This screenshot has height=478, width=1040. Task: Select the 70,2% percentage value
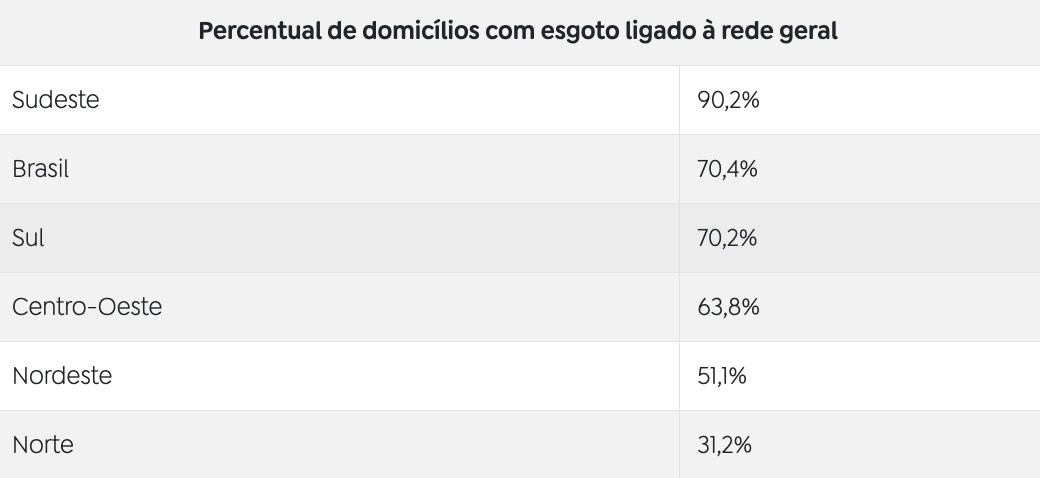tap(728, 238)
